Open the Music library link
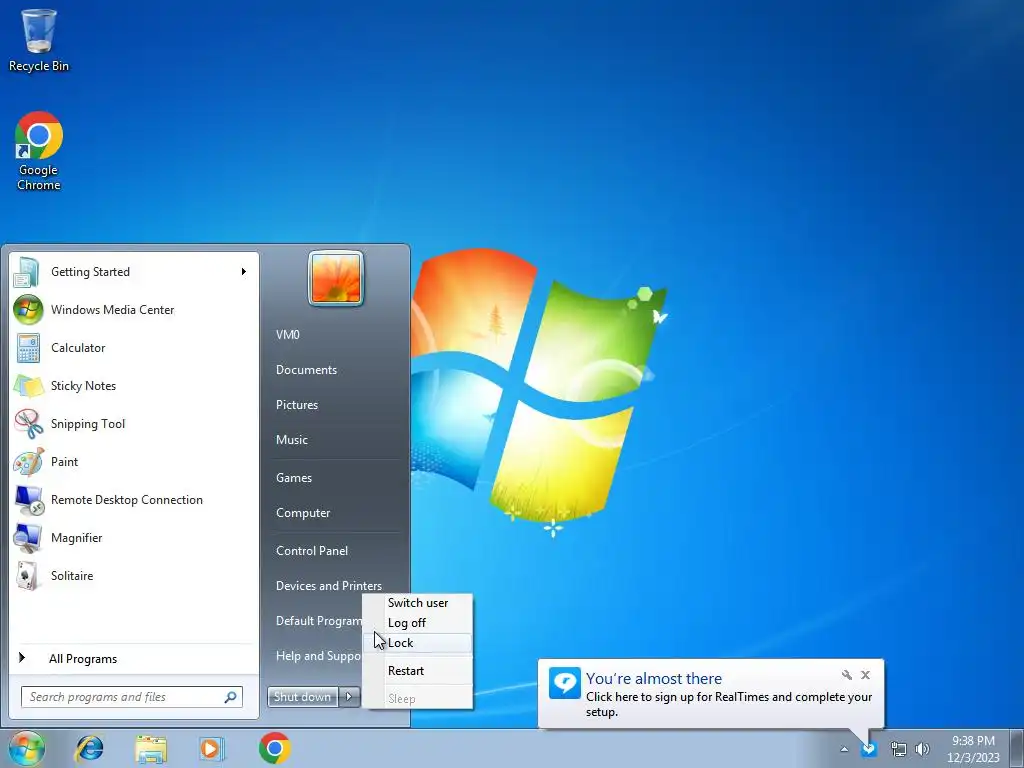Screen dimensions: 1024x768 coord(291,440)
